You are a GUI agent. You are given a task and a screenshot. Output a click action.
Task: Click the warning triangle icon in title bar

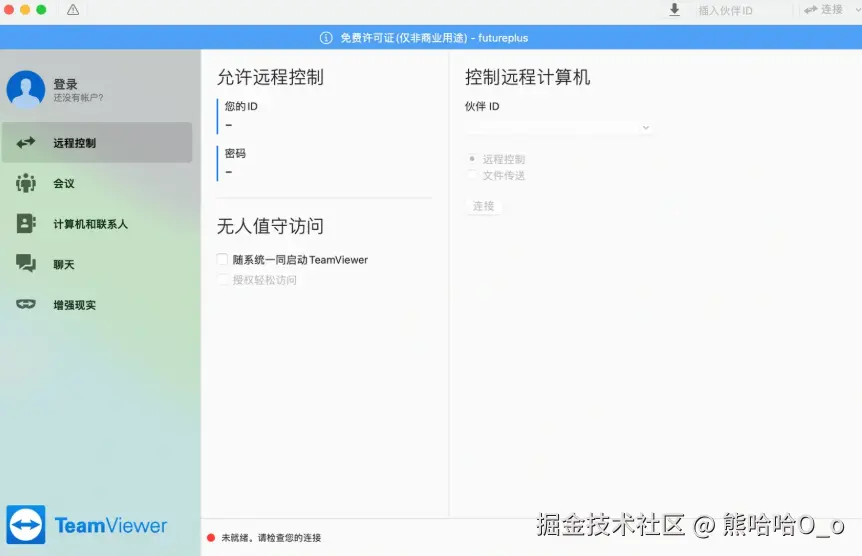coord(73,10)
